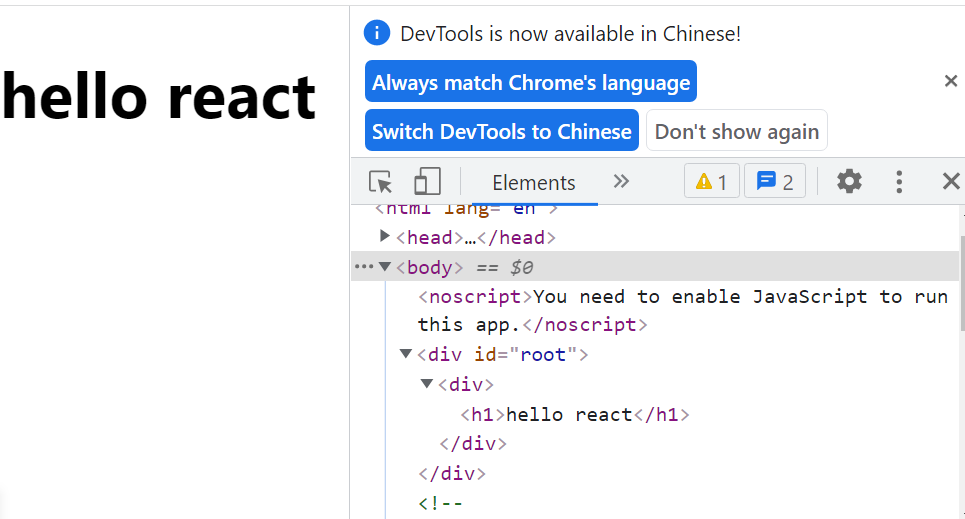Click the Elements panel vertical scrollbar
The image size is (965, 519).
(961, 283)
